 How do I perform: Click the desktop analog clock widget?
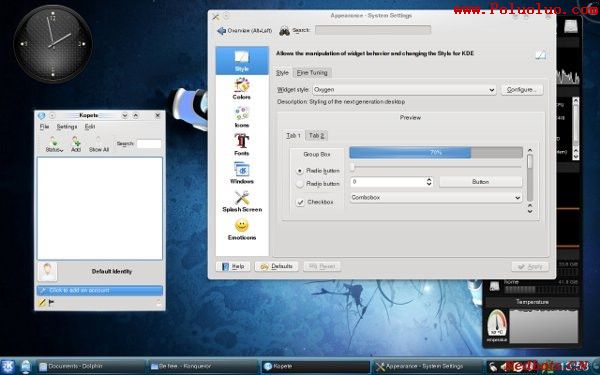point(53,44)
